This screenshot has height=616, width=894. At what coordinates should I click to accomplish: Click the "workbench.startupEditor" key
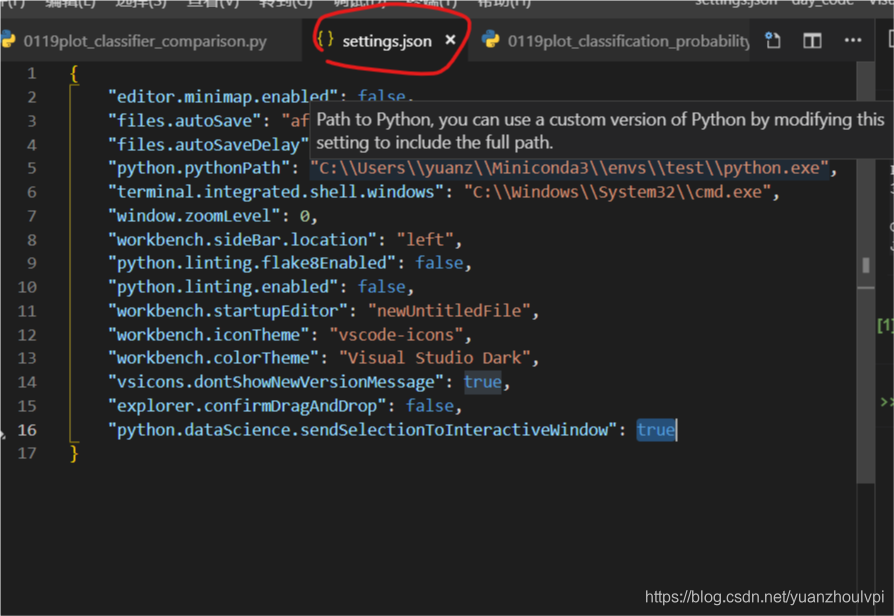tap(228, 311)
